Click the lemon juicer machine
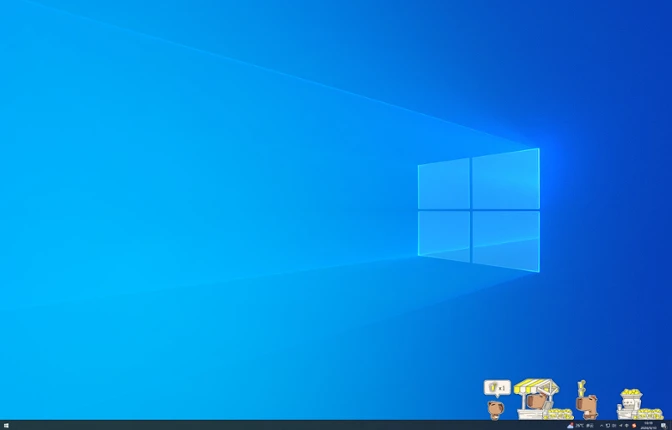This screenshot has width=672, height=430. point(630,404)
